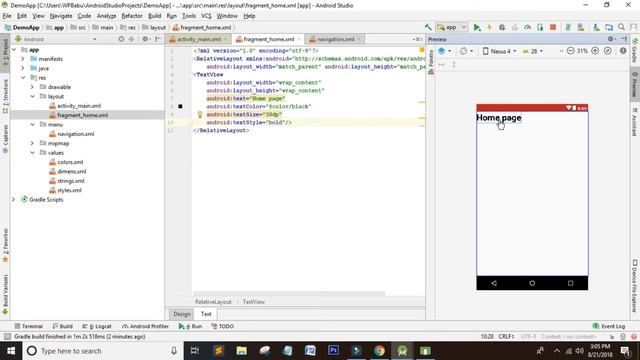640x360 pixels.
Task: Click the Home page text in preview
Action: tap(499, 118)
